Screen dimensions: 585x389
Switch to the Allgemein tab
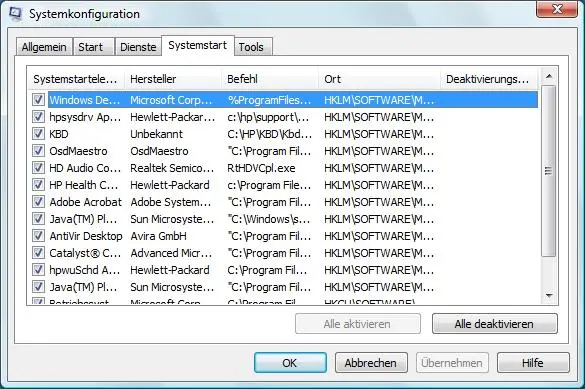click(x=44, y=47)
